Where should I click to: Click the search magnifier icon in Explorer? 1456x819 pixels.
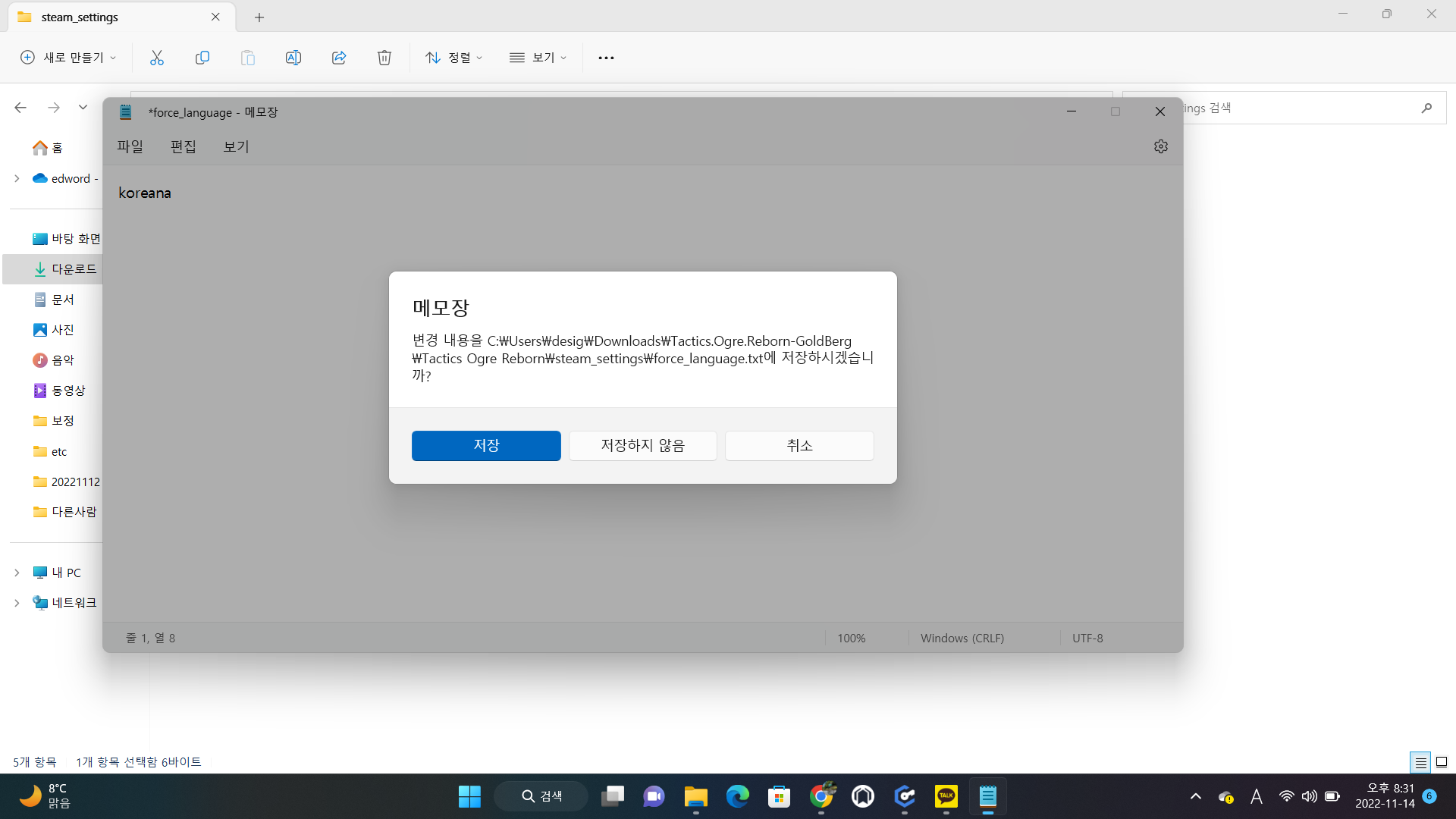click(1426, 108)
